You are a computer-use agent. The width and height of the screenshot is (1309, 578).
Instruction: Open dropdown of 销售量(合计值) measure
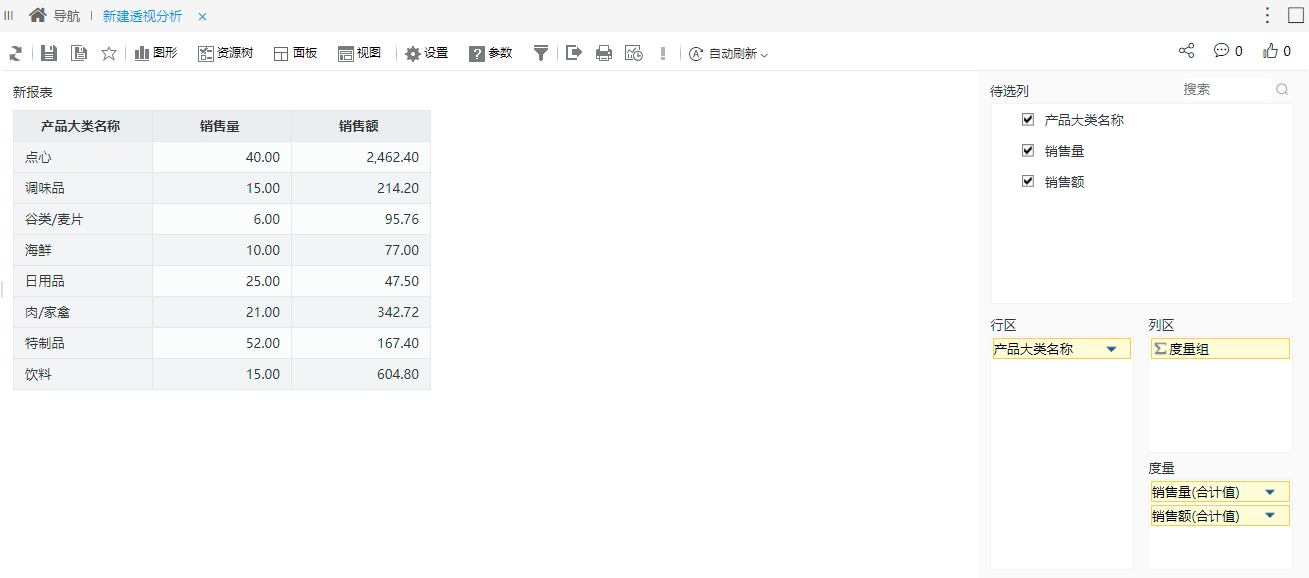pos(1270,492)
